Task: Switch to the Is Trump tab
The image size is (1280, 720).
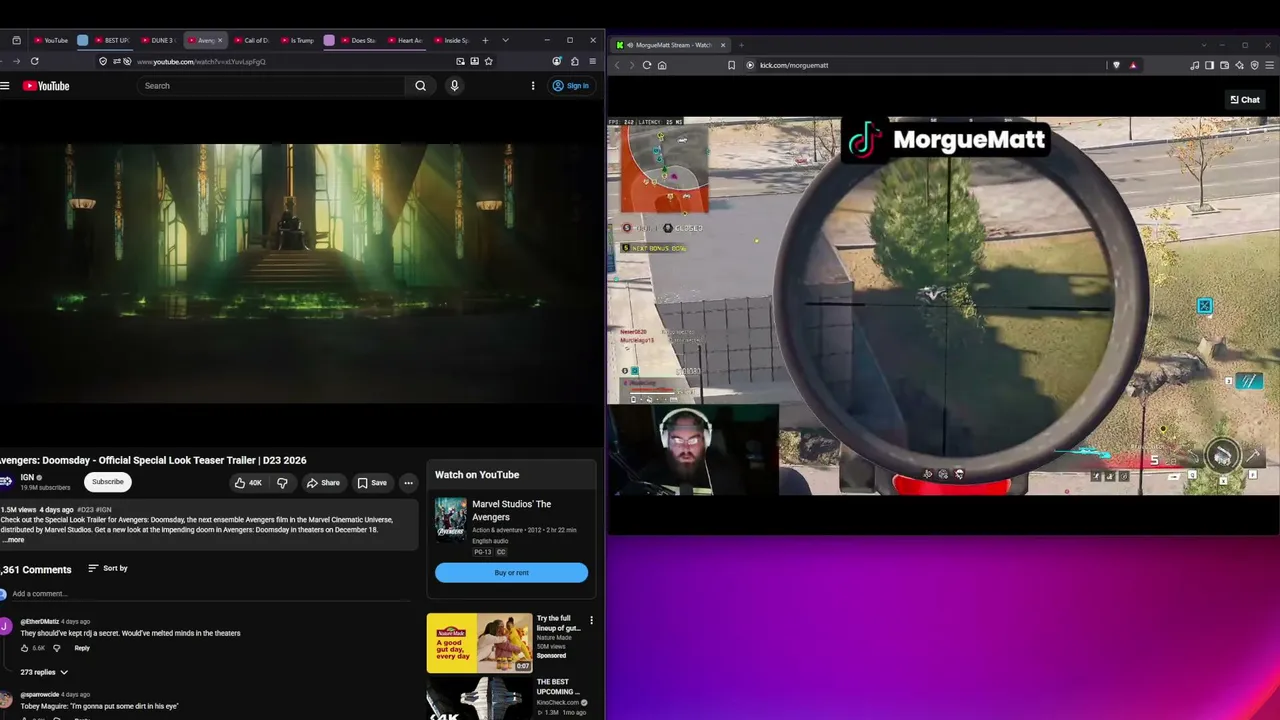Action: (x=299, y=40)
